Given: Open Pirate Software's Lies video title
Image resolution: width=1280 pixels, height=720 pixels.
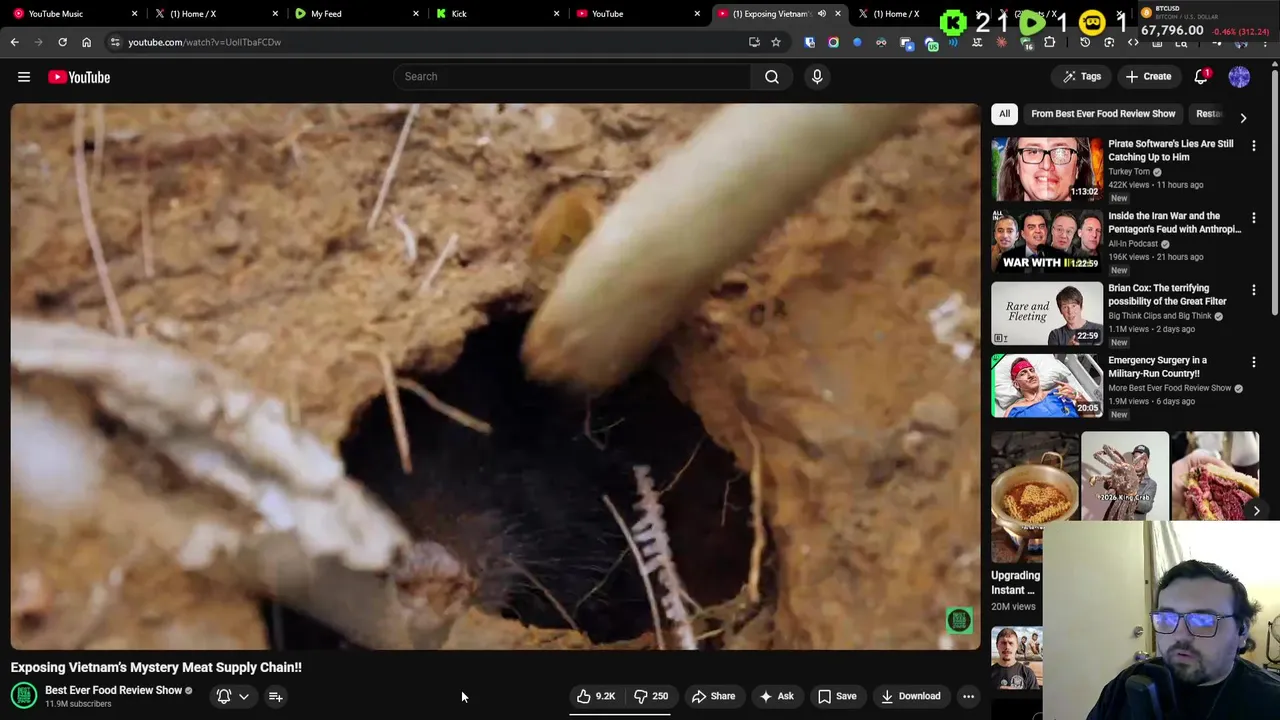Looking at the screenshot, I should [x=1170, y=150].
